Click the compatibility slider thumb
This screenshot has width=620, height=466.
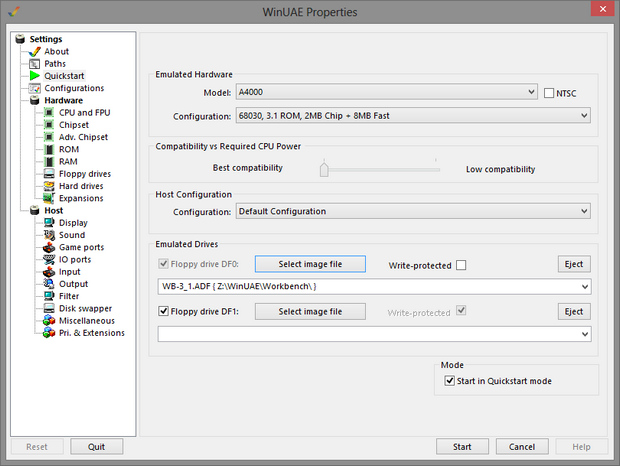tap(324, 169)
